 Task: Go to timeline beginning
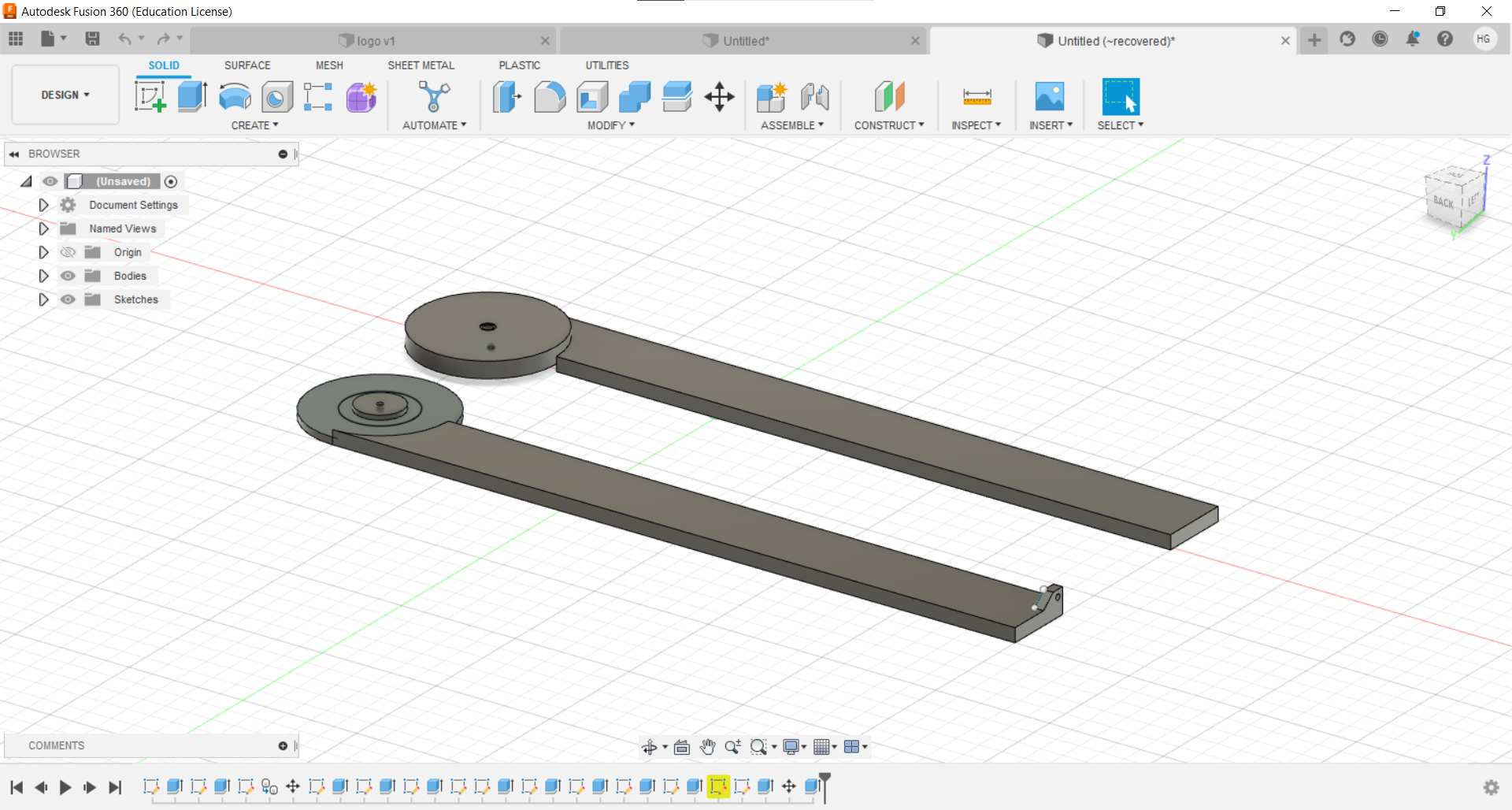[x=17, y=787]
